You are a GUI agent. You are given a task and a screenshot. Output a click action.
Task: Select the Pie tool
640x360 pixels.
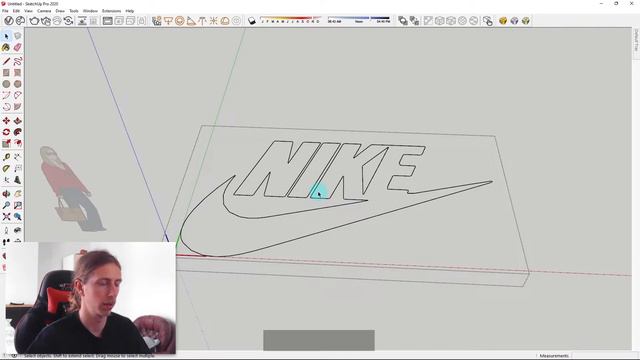point(18,107)
